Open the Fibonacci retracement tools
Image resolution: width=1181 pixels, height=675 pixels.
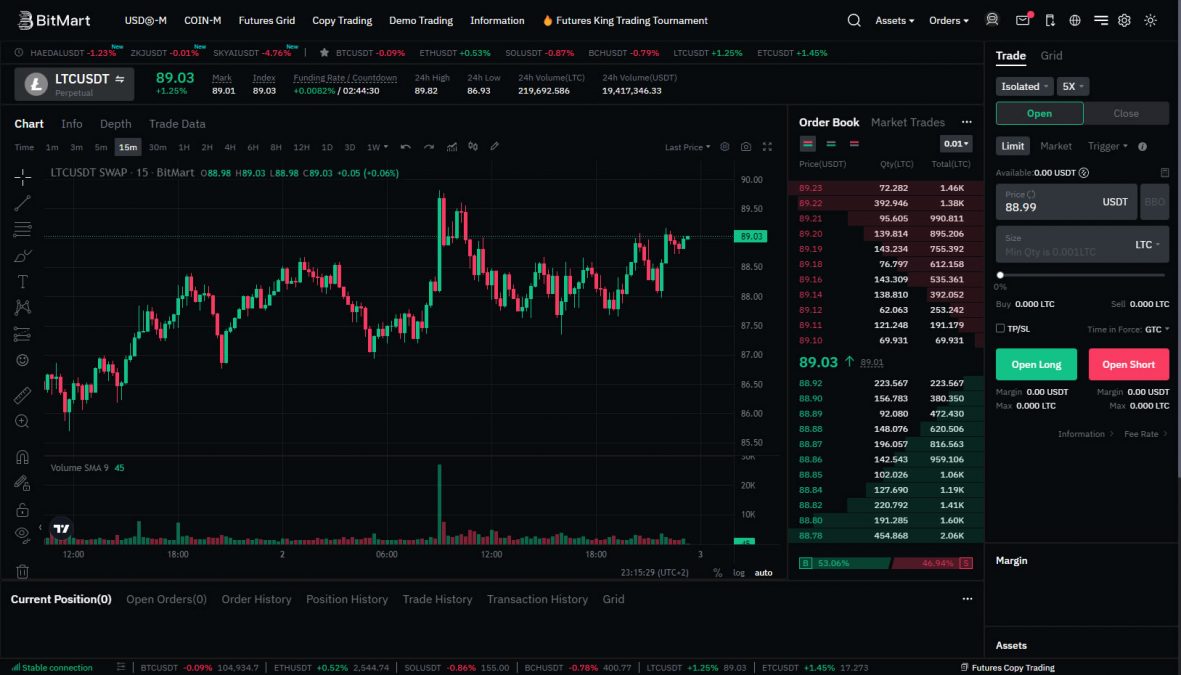pos(23,229)
